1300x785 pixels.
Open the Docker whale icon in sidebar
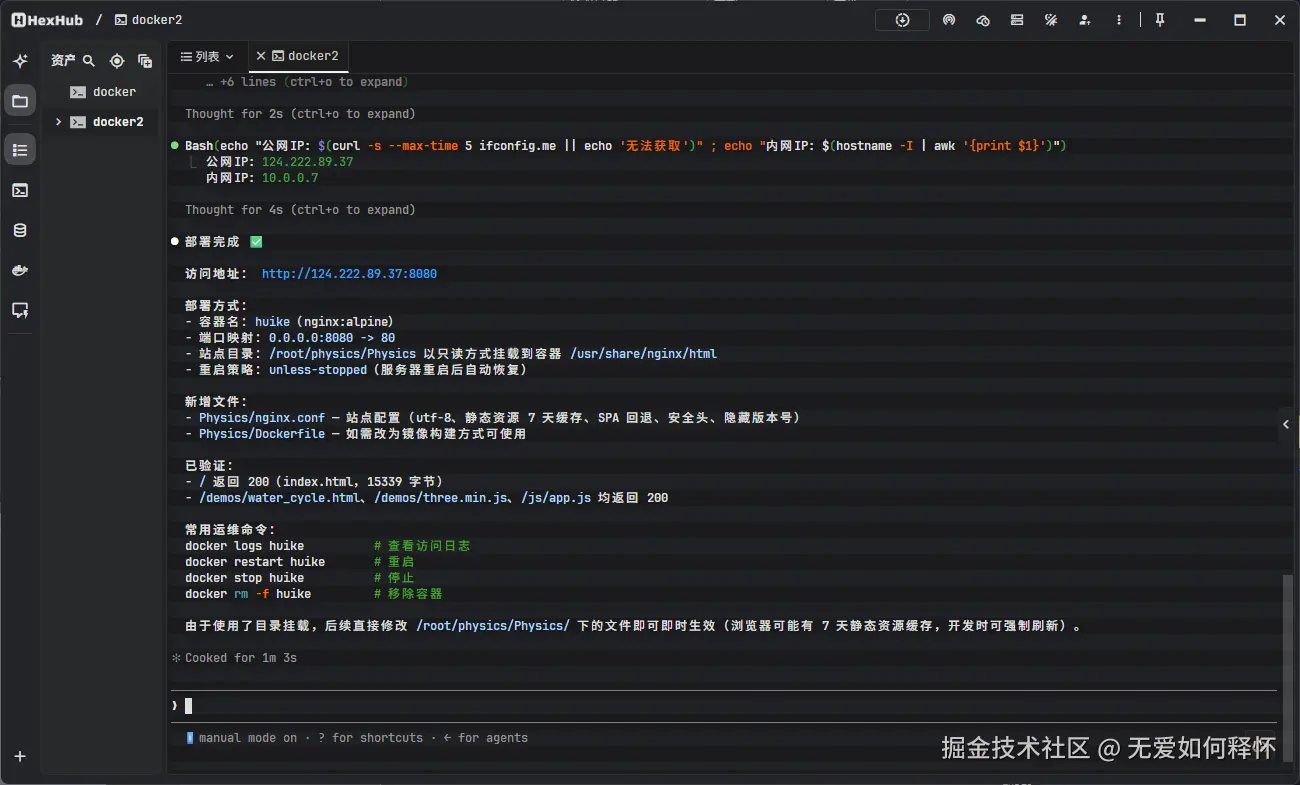[x=20, y=270]
